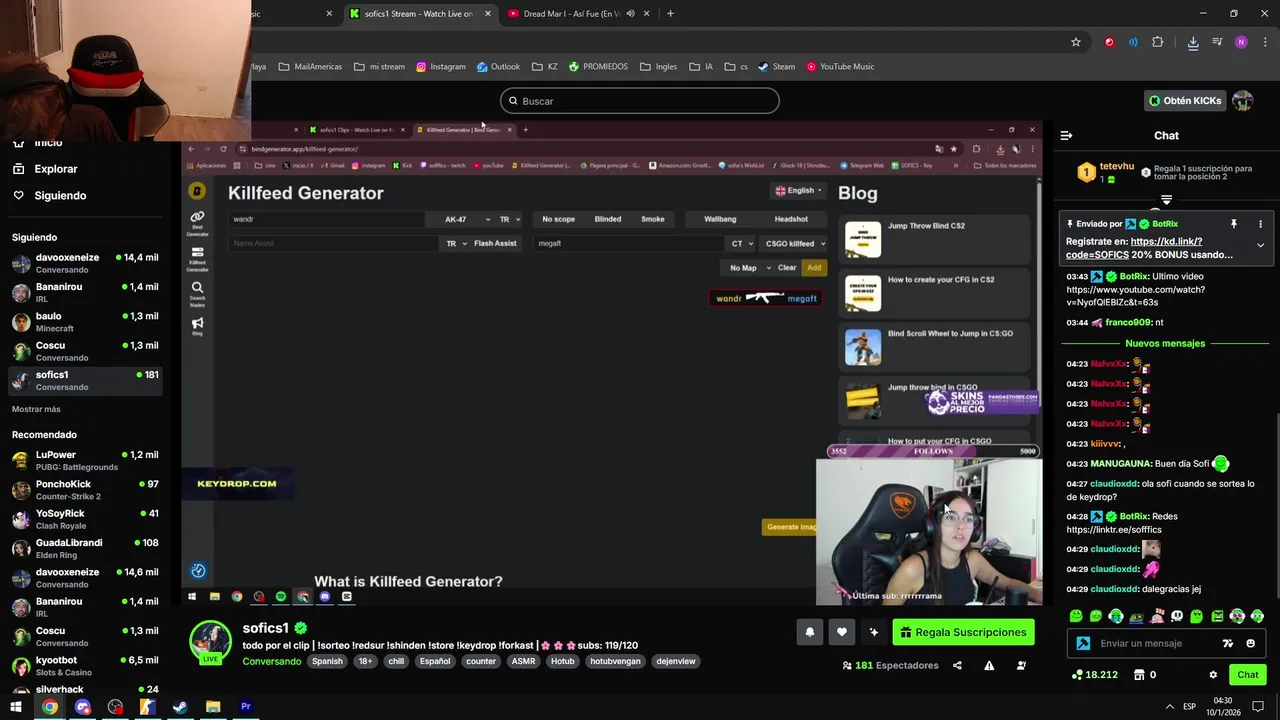Open YouTube Music bookmark
The image size is (1280, 720).
tap(840, 67)
